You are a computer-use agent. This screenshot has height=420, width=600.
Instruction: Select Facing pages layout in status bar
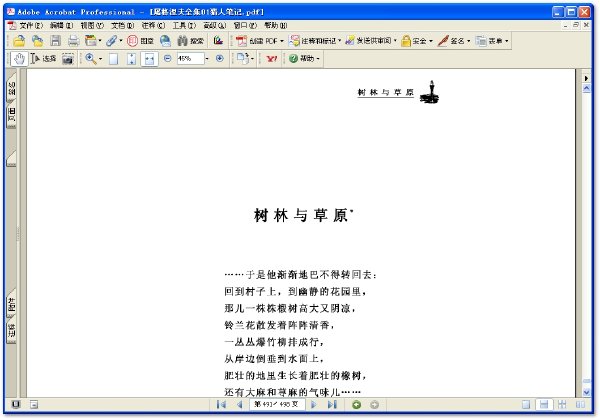(x=580, y=404)
